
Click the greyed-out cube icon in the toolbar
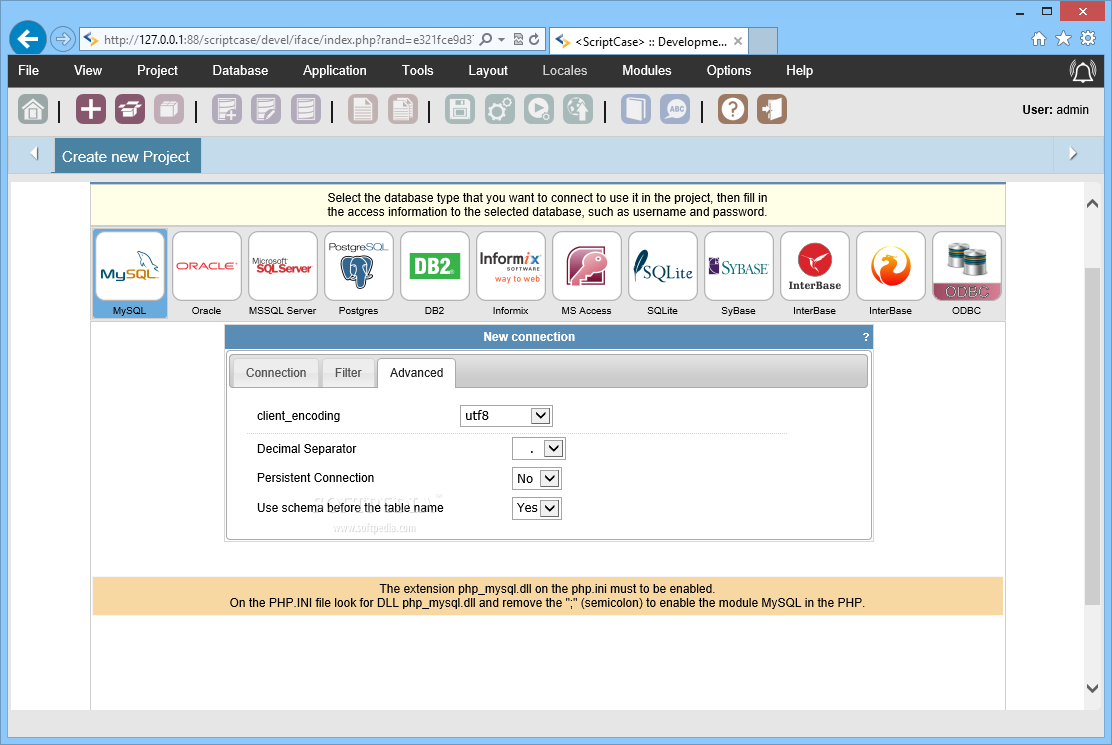[x=169, y=110]
